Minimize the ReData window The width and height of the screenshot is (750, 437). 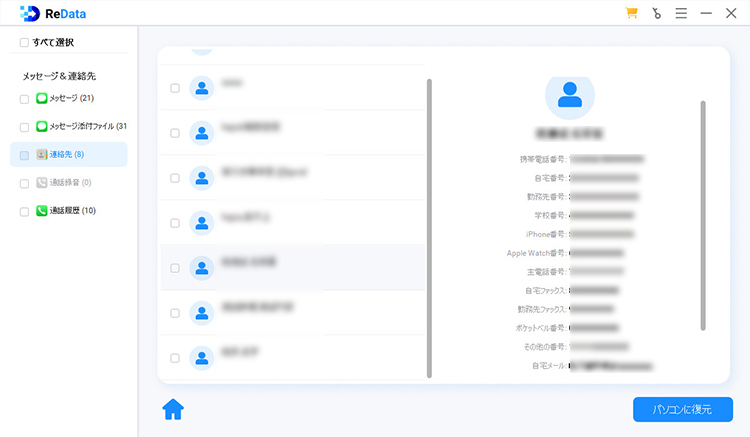(706, 13)
